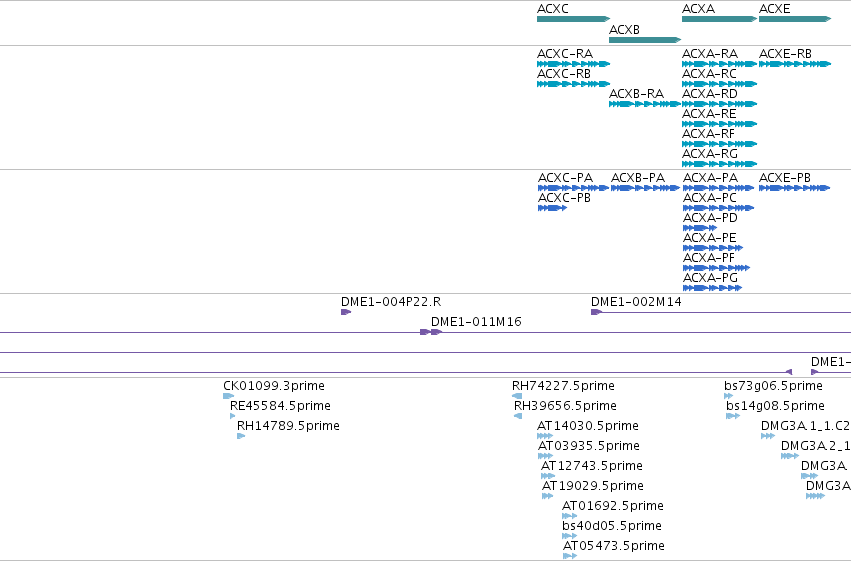This screenshot has width=851, height=561.
Task: Open the ACXB-RA transcript
Action: 645,104
